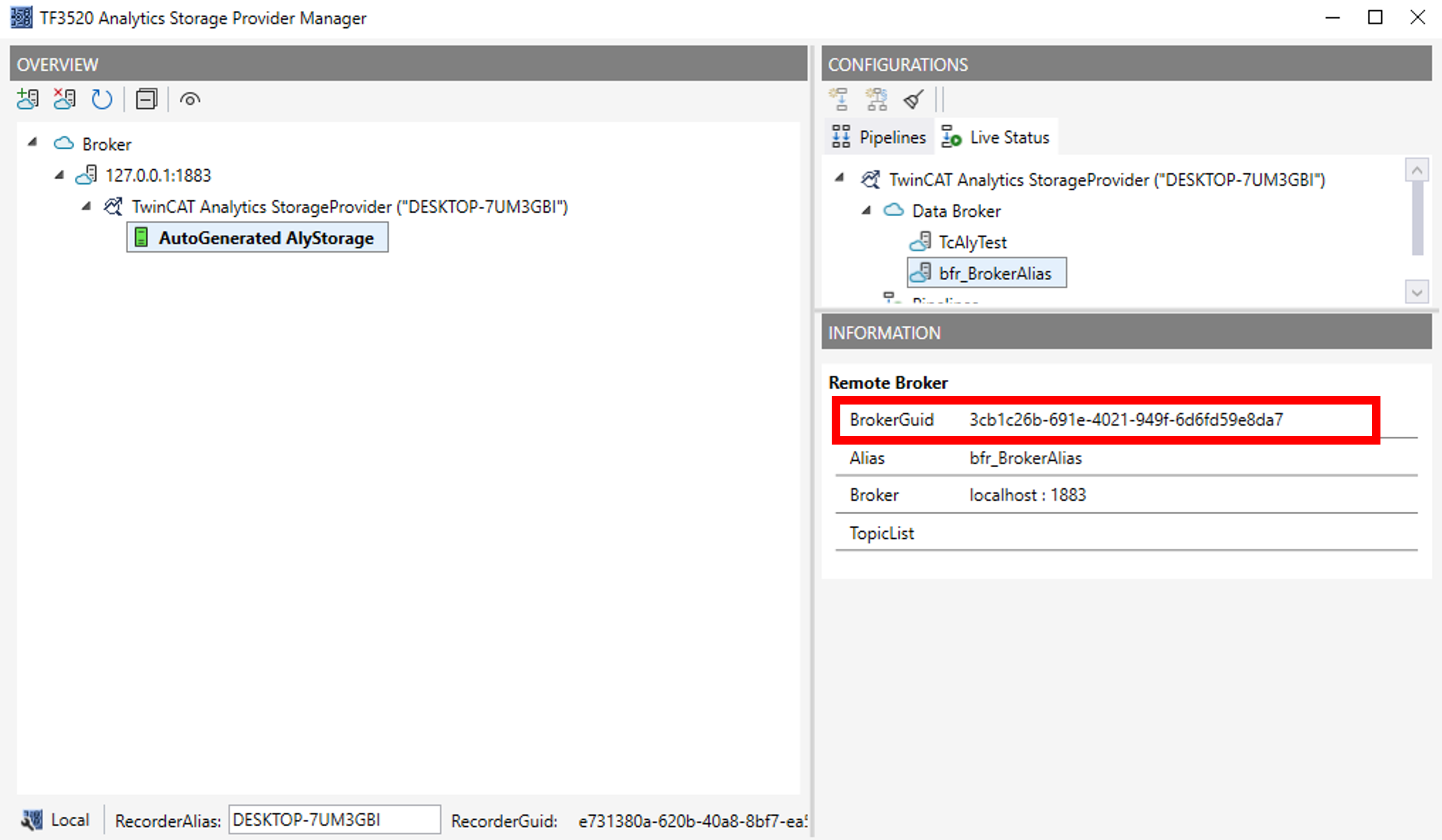Switch to the Pipelines tab
Image resolution: width=1442 pixels, height=840 pixels.
(879, 137)
